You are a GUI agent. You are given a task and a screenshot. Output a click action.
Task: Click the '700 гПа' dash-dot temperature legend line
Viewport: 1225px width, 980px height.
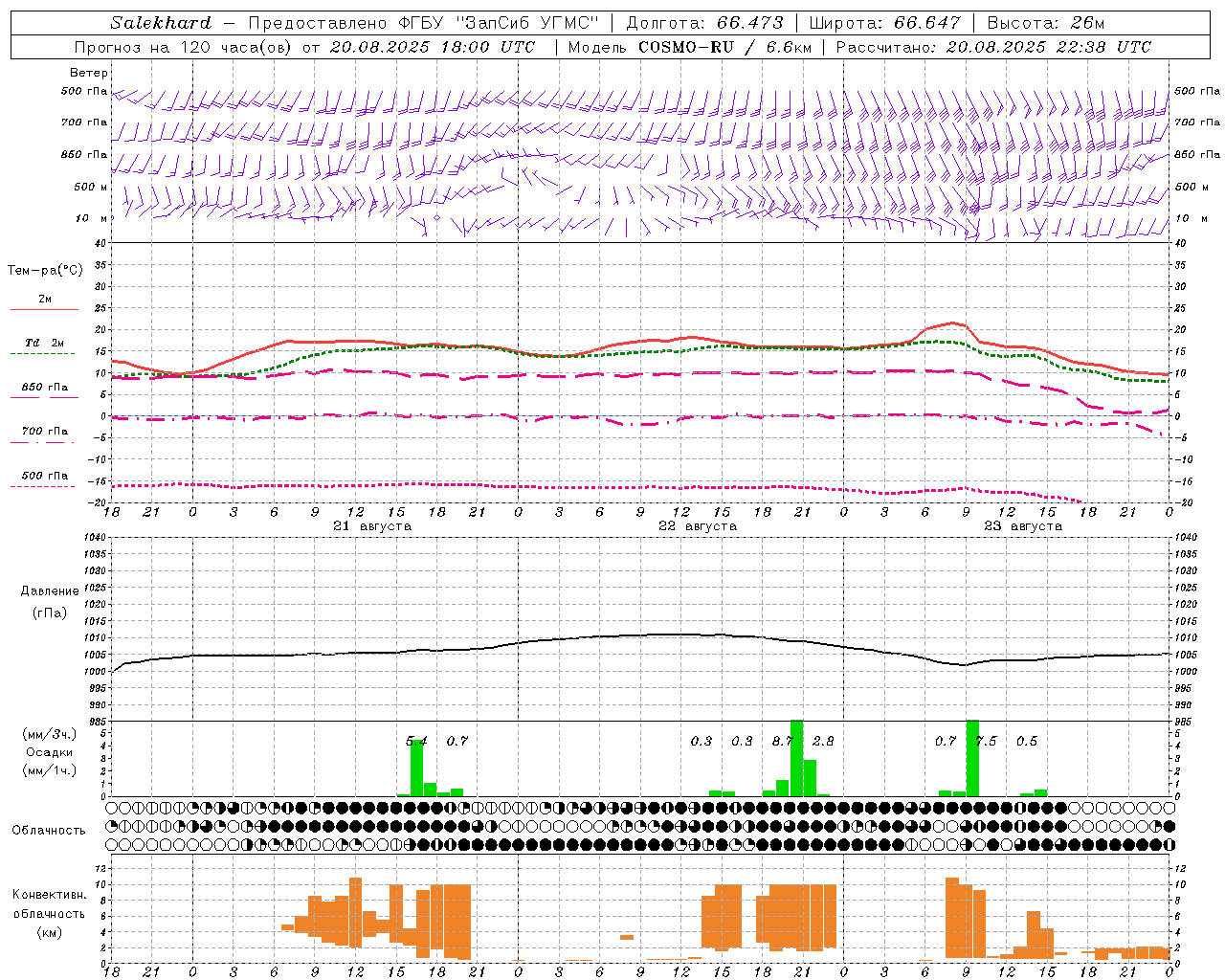point(42,442)
